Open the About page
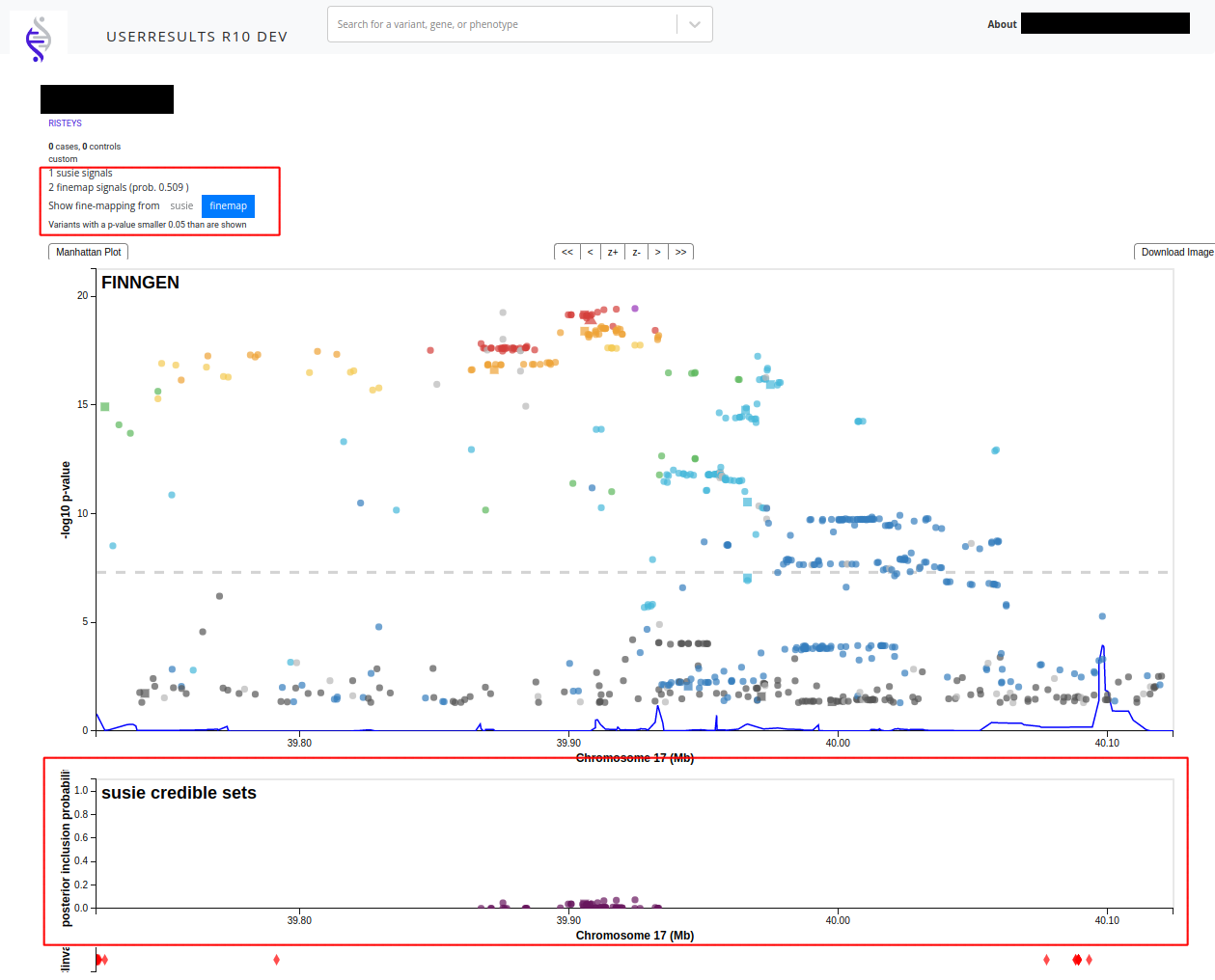Screen dimensions: 1215x980 point(1002,24)
